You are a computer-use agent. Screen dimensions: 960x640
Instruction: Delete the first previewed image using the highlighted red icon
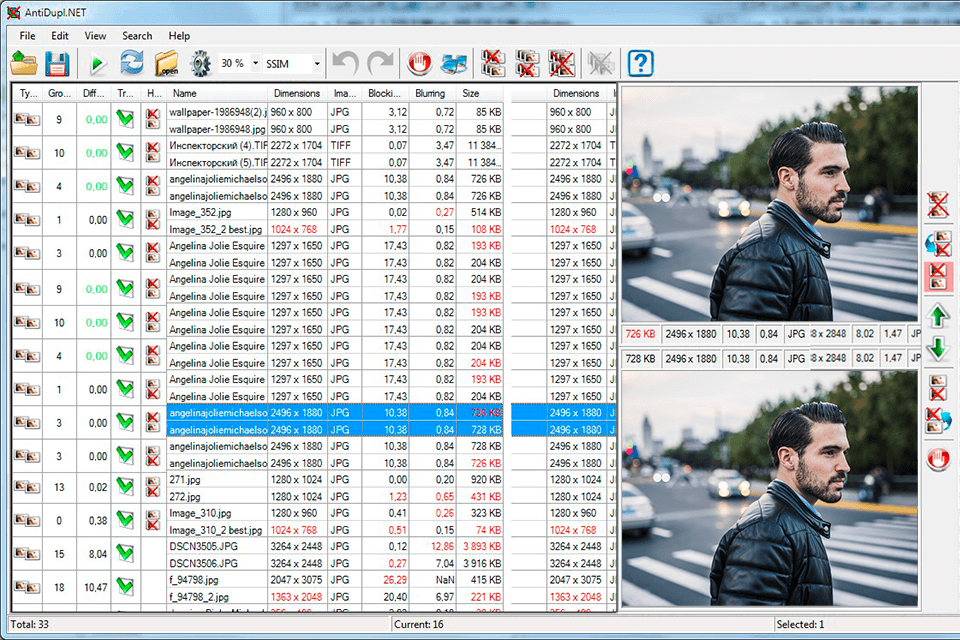(x=938, y=276)
